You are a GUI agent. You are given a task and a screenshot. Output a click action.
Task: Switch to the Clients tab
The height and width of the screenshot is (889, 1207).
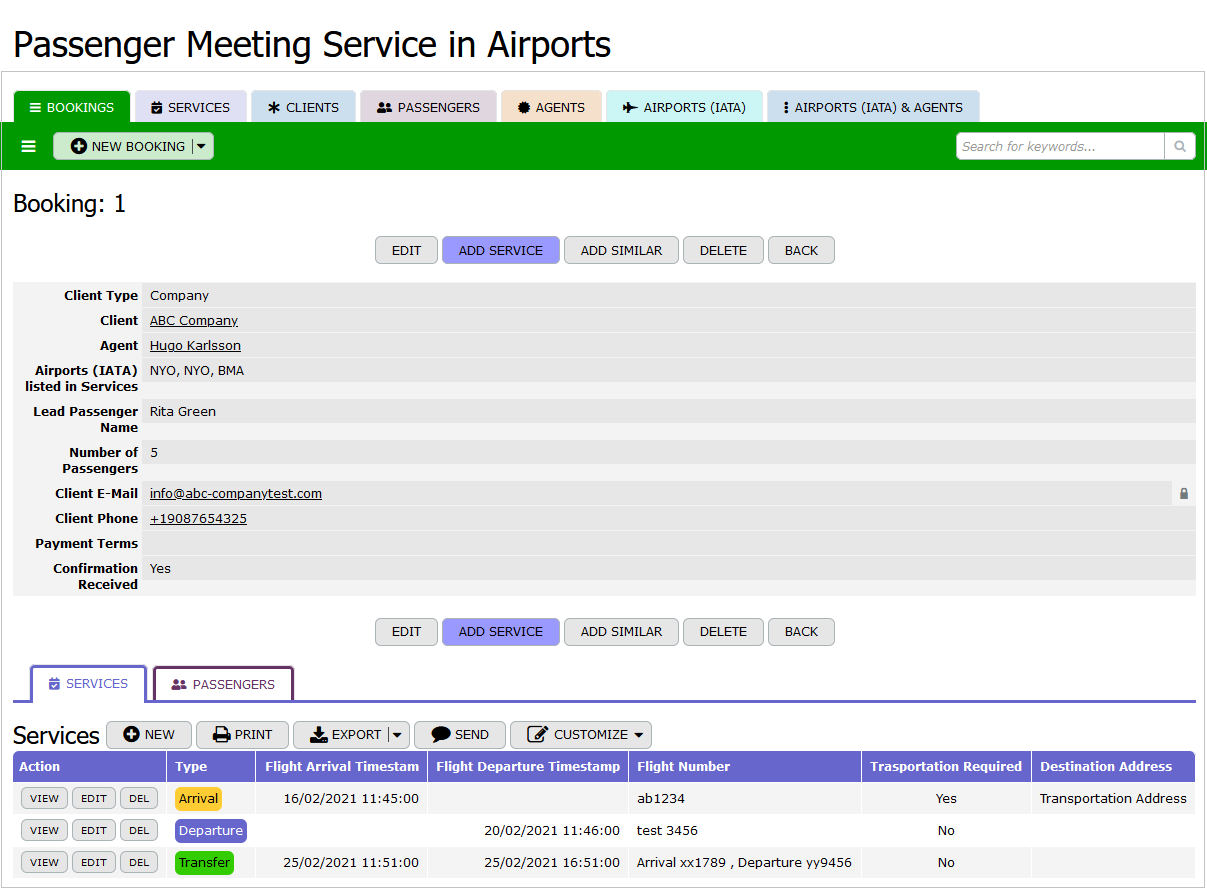tap(303, 107)
